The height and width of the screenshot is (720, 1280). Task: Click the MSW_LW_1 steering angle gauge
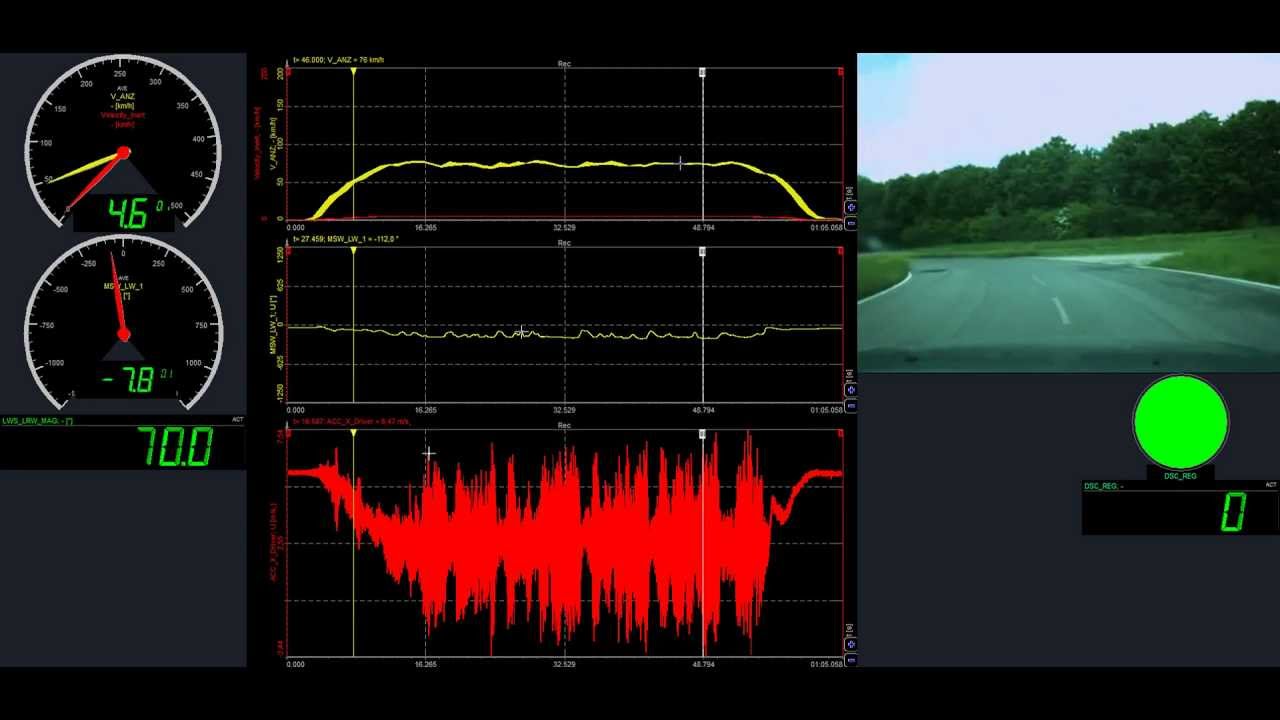[x=123, y=323]
